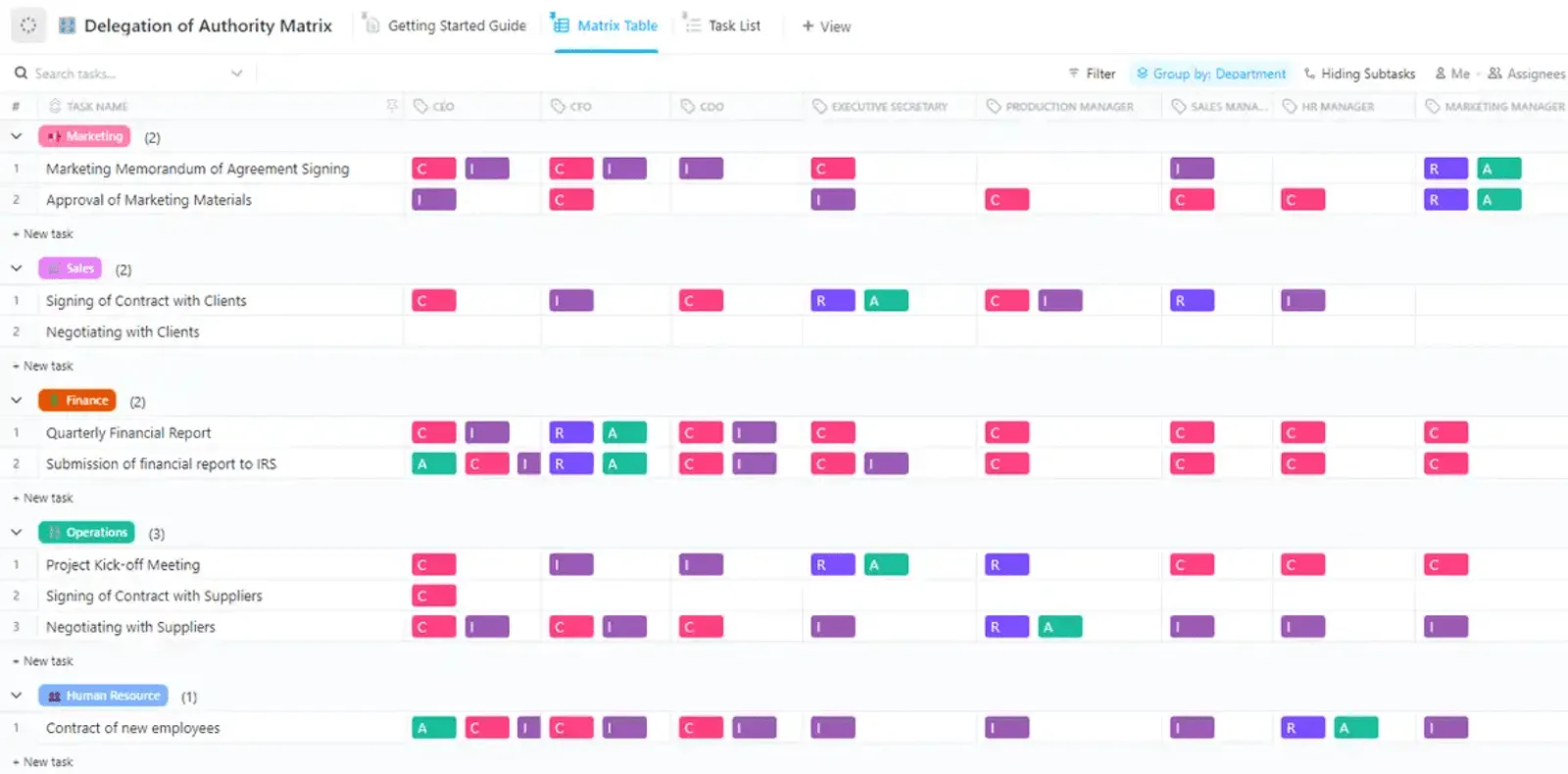Collapse the Finance group chevron
Image resolution: width=1568 pixels, height=774 pixels.
click(17, 401)
